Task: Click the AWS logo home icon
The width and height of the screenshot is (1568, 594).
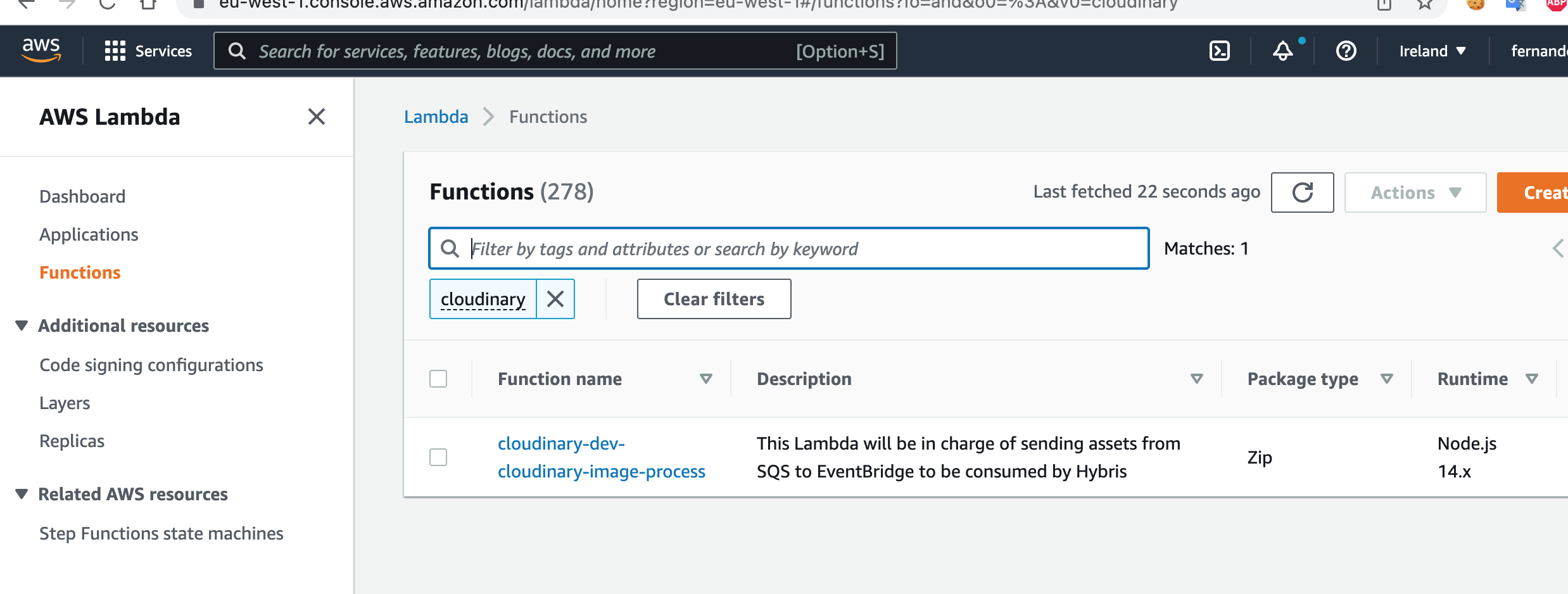Action: (41, 50)
